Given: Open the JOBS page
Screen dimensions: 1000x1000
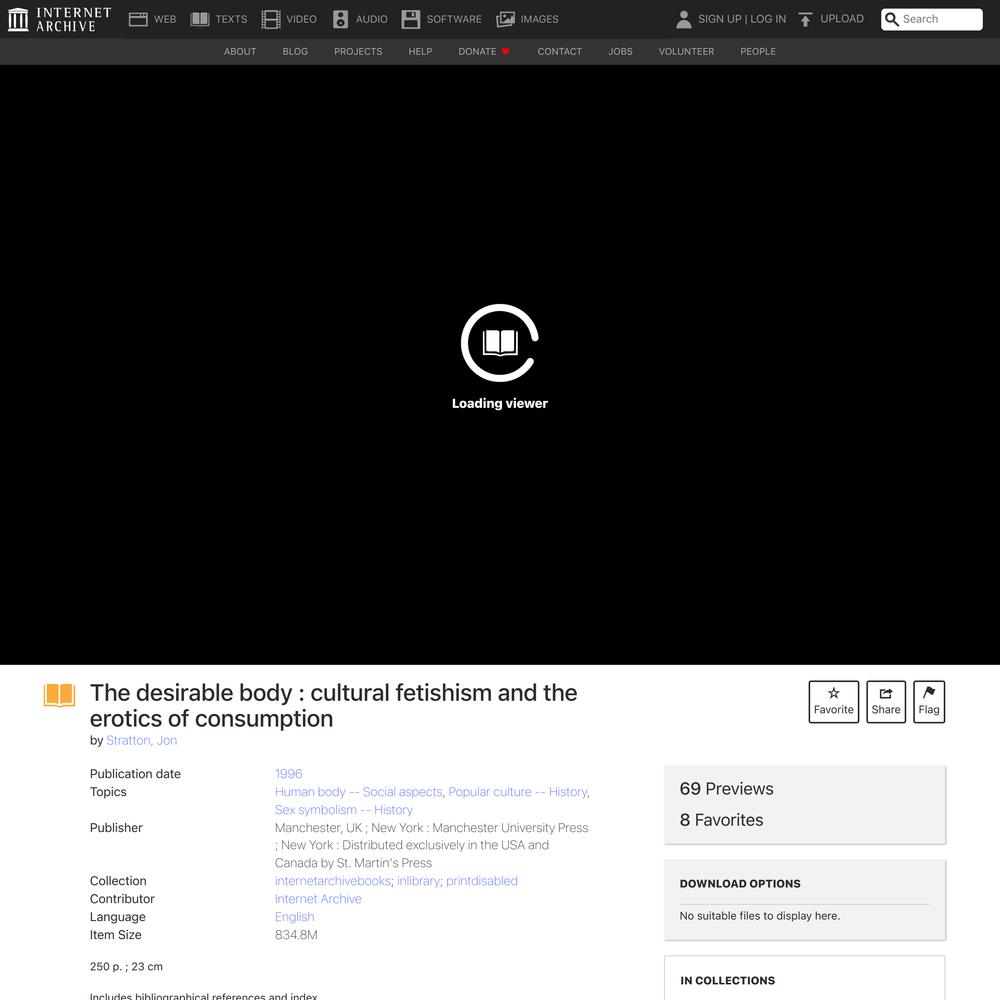Looking at the screenshot, I should (x=621, y=52).
